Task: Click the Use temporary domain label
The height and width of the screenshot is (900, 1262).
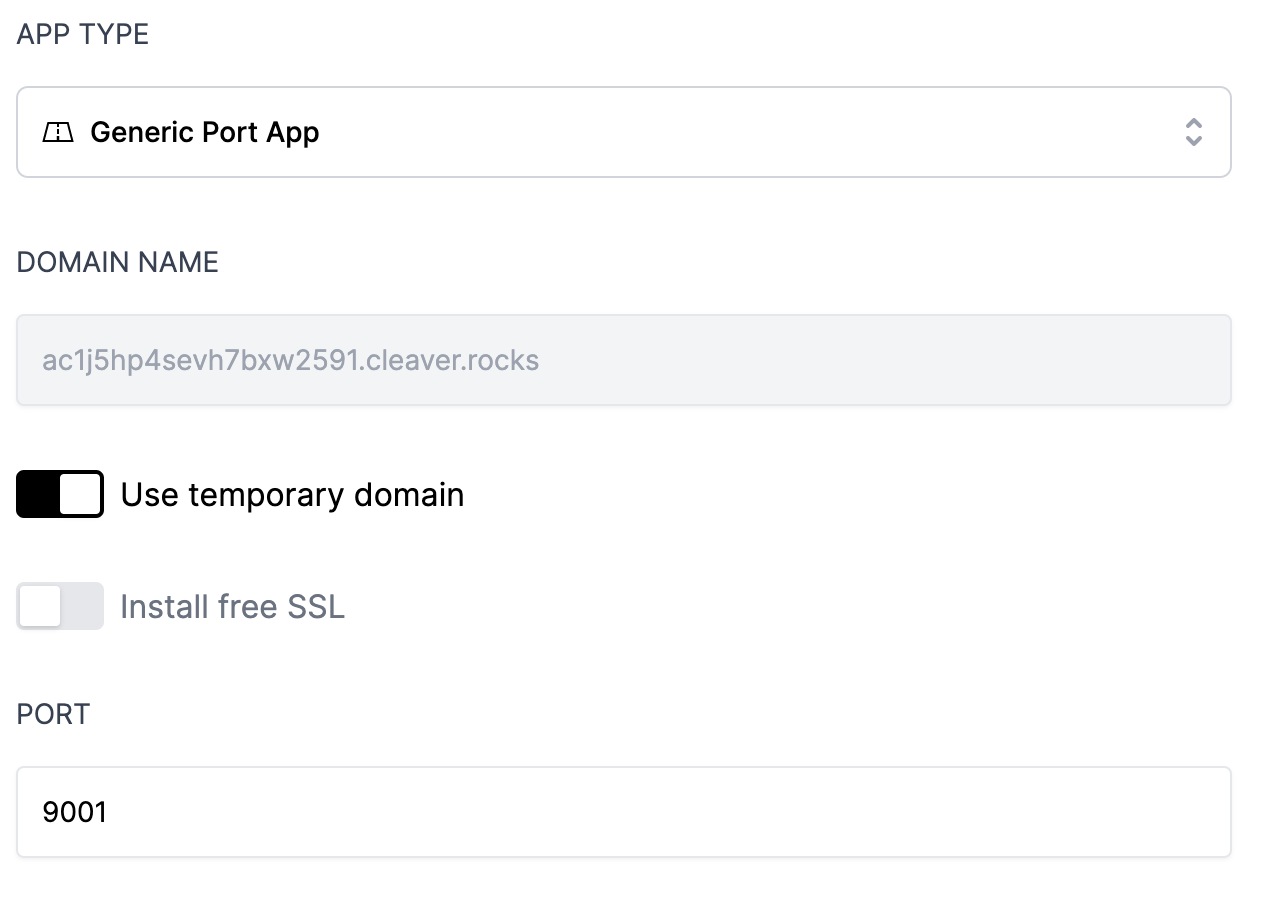Action: [292, 495]
